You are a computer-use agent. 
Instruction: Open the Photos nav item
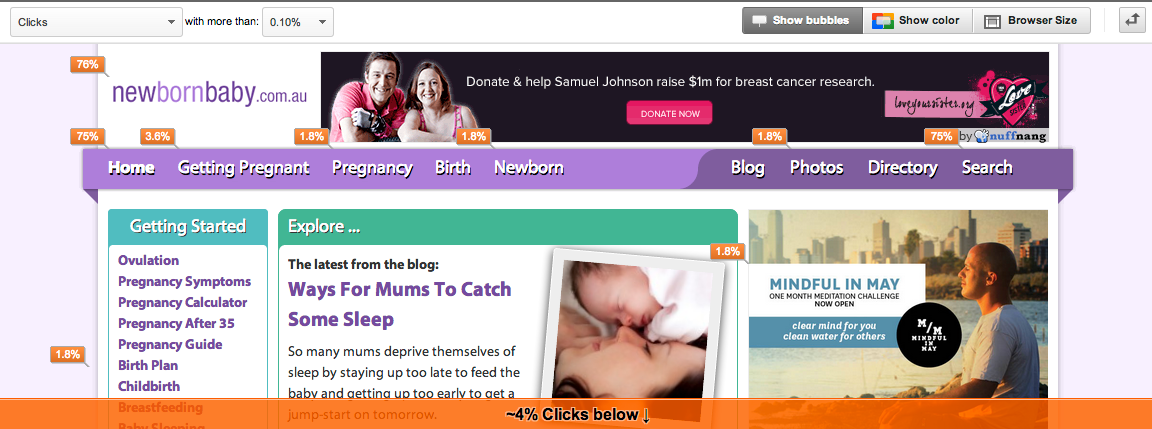point(816,168)
